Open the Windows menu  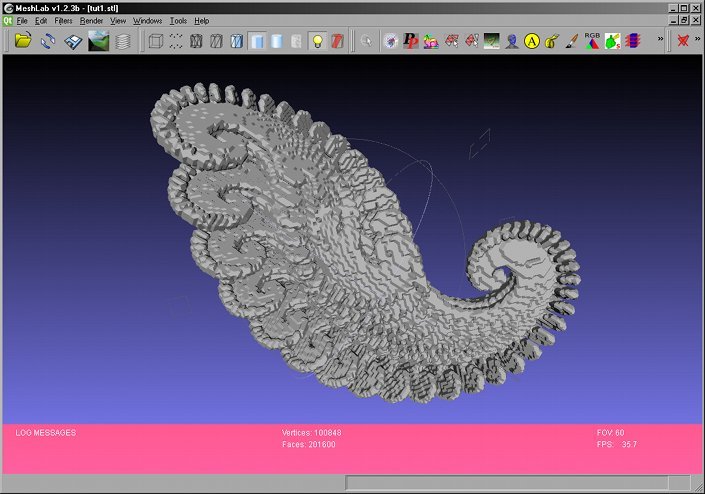tap(147, 20)
